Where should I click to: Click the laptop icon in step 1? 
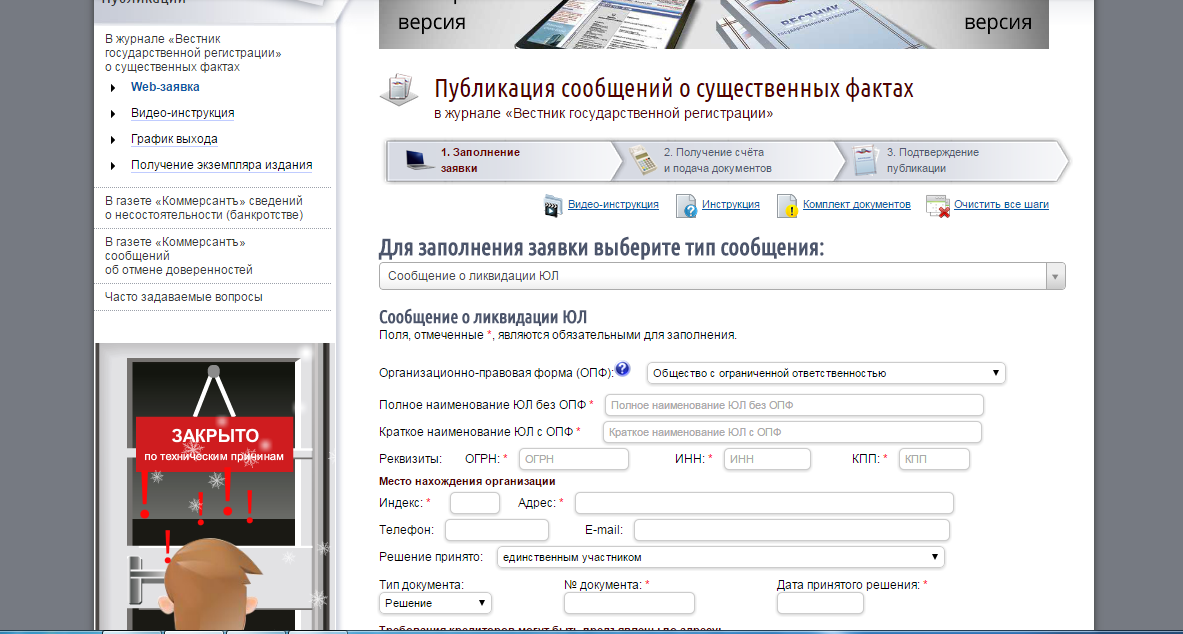pyautogui.click(x=419, y=159)
